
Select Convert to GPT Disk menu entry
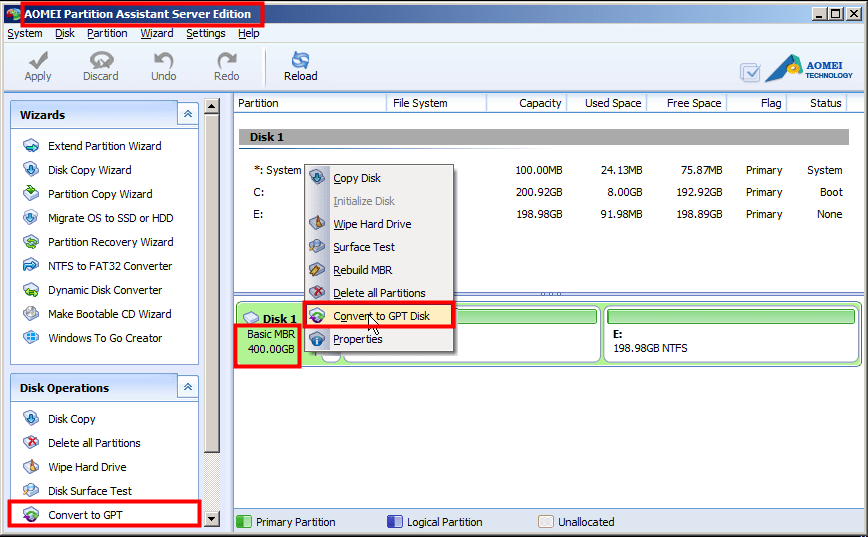(x=379, y=316)
